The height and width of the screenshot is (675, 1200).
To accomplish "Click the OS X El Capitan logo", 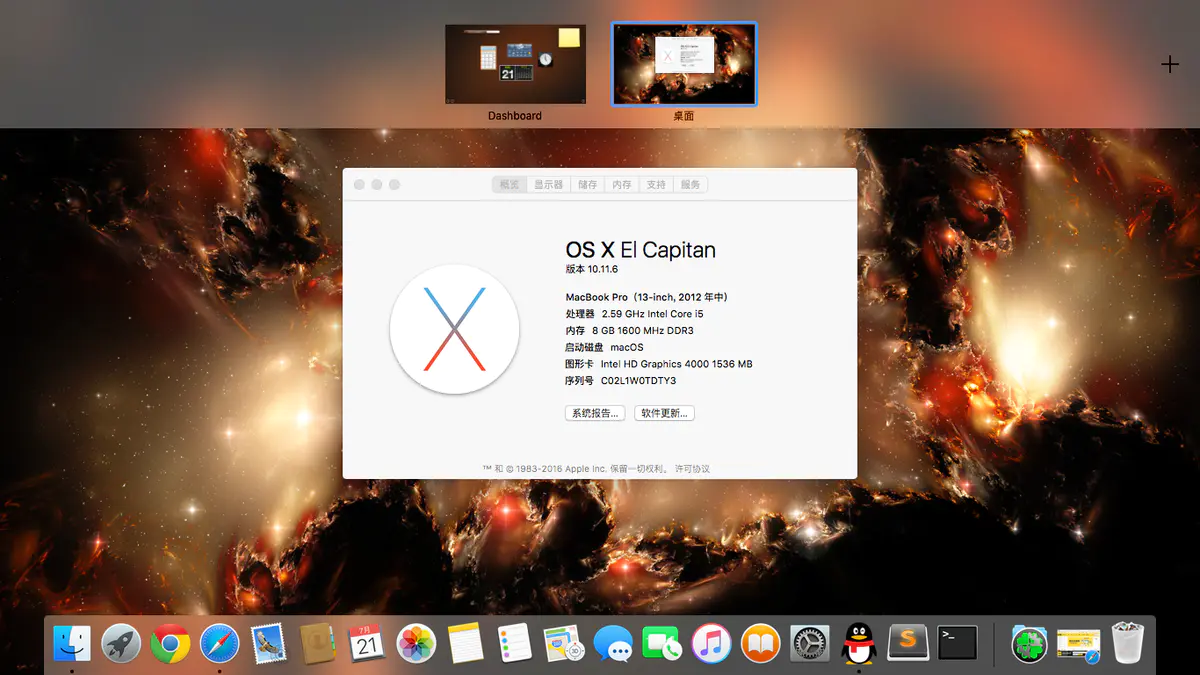I will click(455, 329).
